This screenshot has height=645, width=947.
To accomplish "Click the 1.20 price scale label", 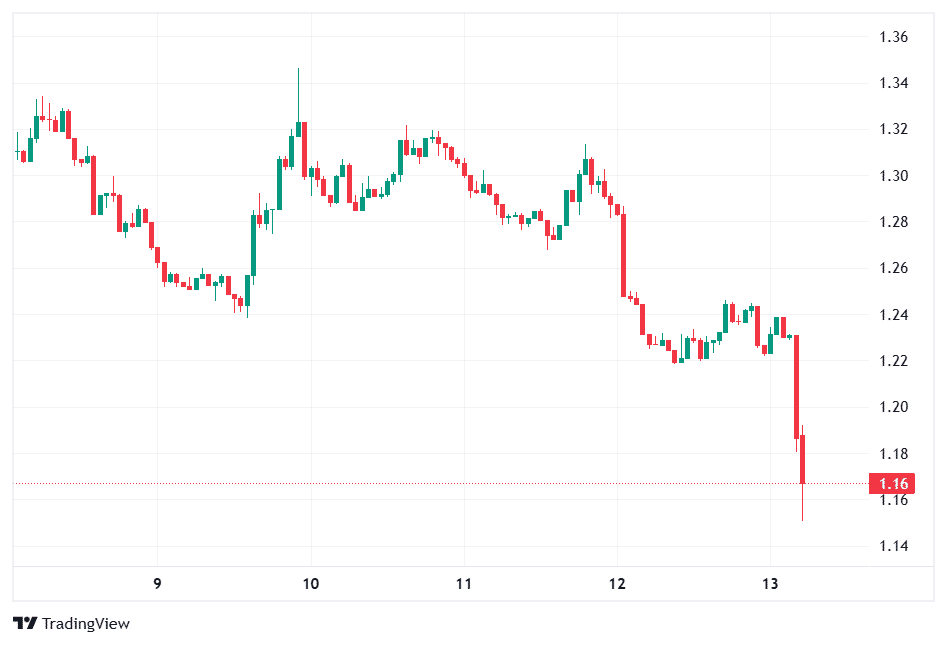I will tap(892, 407).
